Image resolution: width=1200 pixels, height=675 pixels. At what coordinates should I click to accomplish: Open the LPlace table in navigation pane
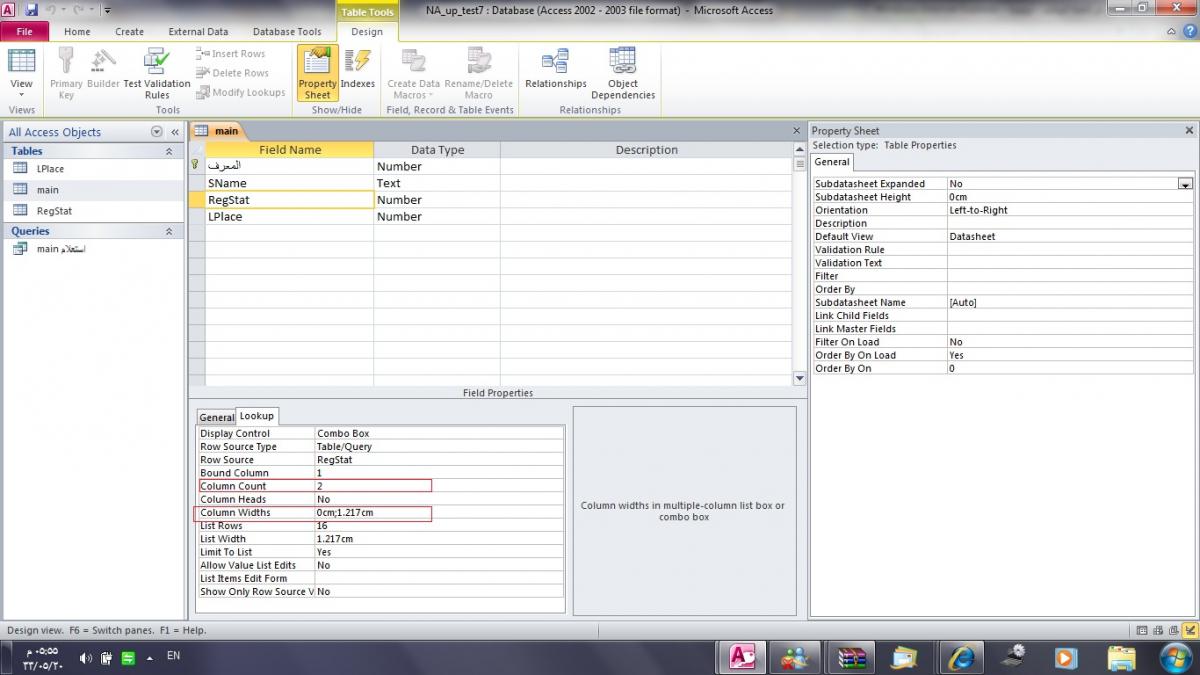point(50,168)
